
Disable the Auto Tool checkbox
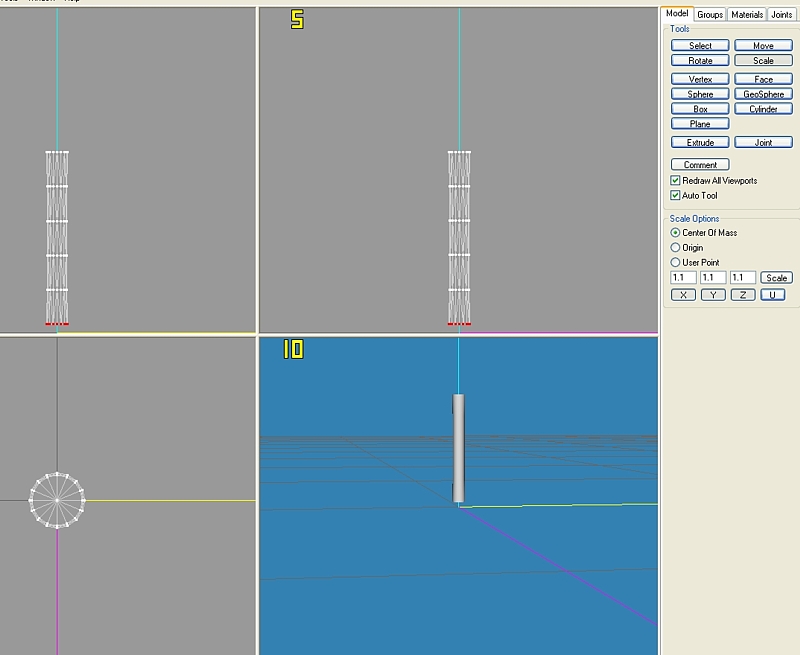pyautogui.click(x=676, y=196)
